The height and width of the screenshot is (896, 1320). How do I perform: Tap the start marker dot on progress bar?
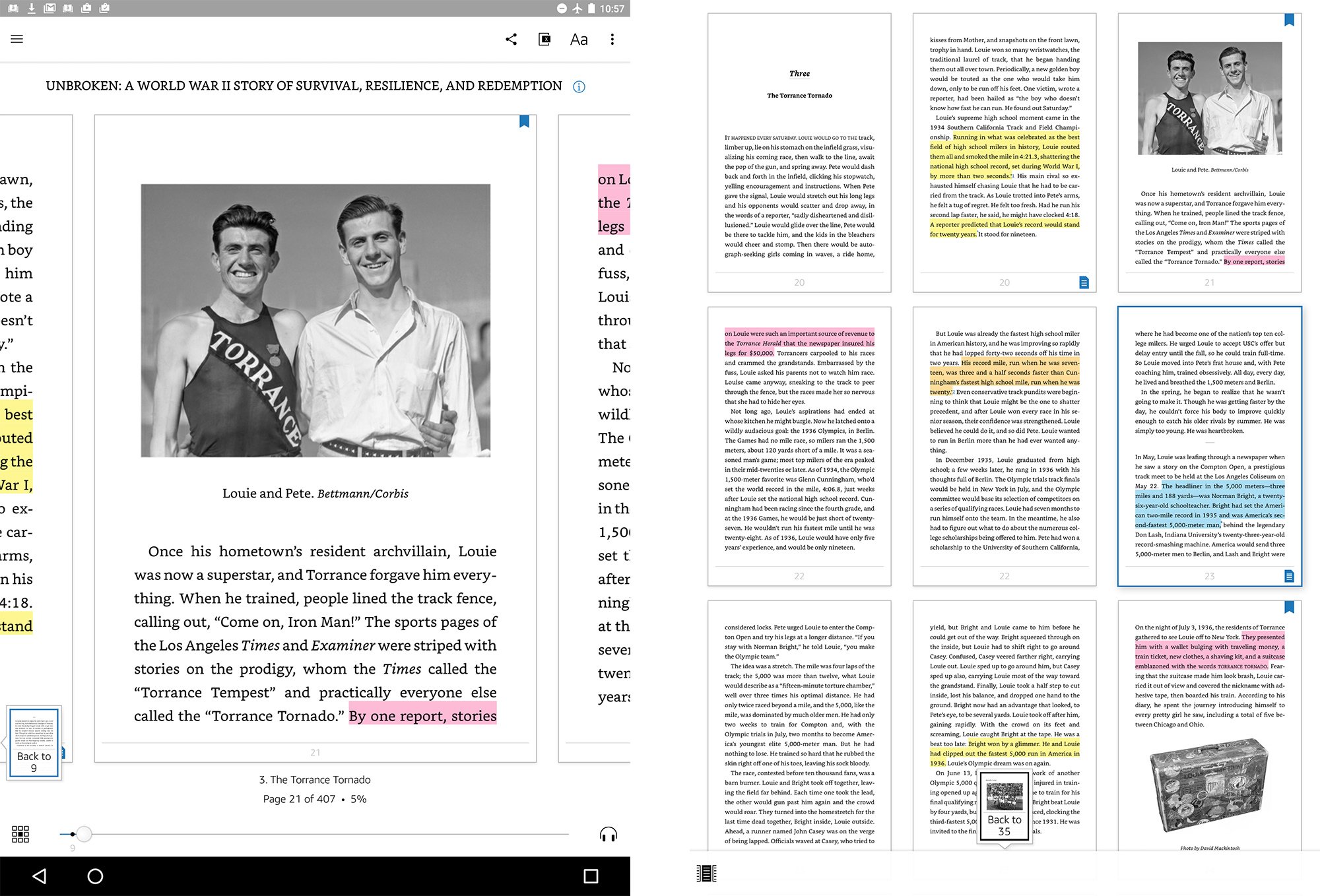(x=72, y=834)
